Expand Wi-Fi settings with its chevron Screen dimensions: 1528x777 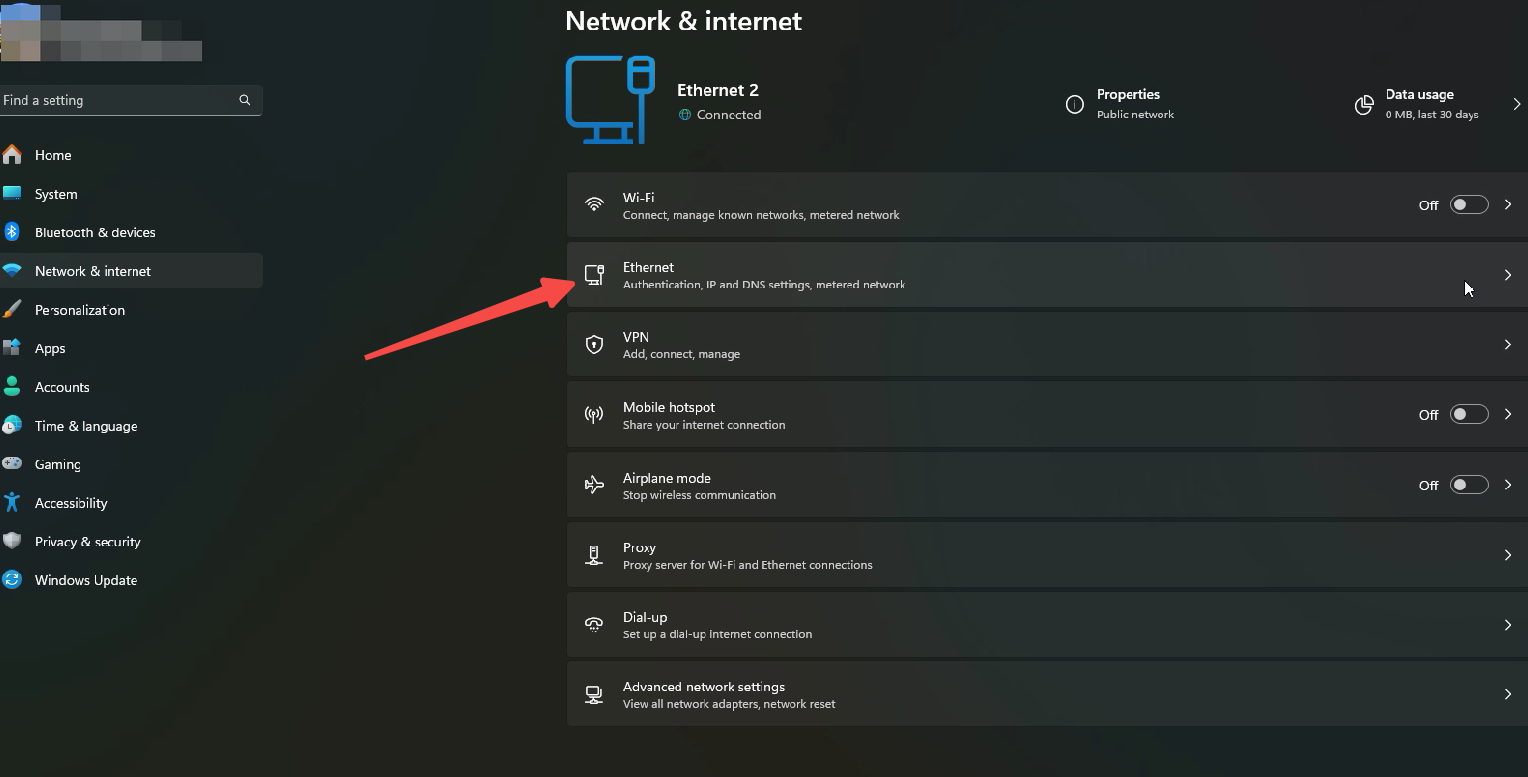1508,205
